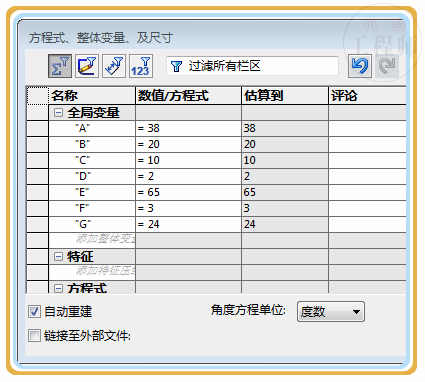425x382 pixels.
Task: Collapse the 特征 section
Action: pyautogui.click(x=58, y=257)
